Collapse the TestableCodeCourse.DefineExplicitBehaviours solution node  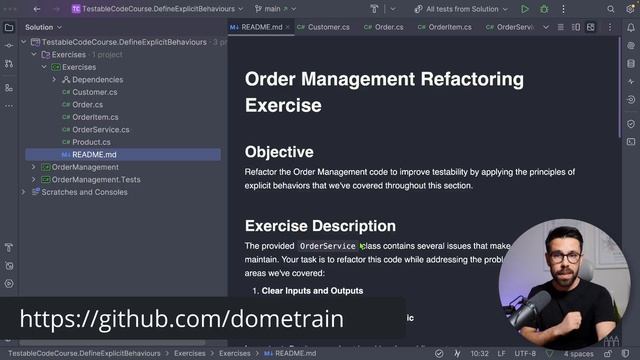point(24,42)
